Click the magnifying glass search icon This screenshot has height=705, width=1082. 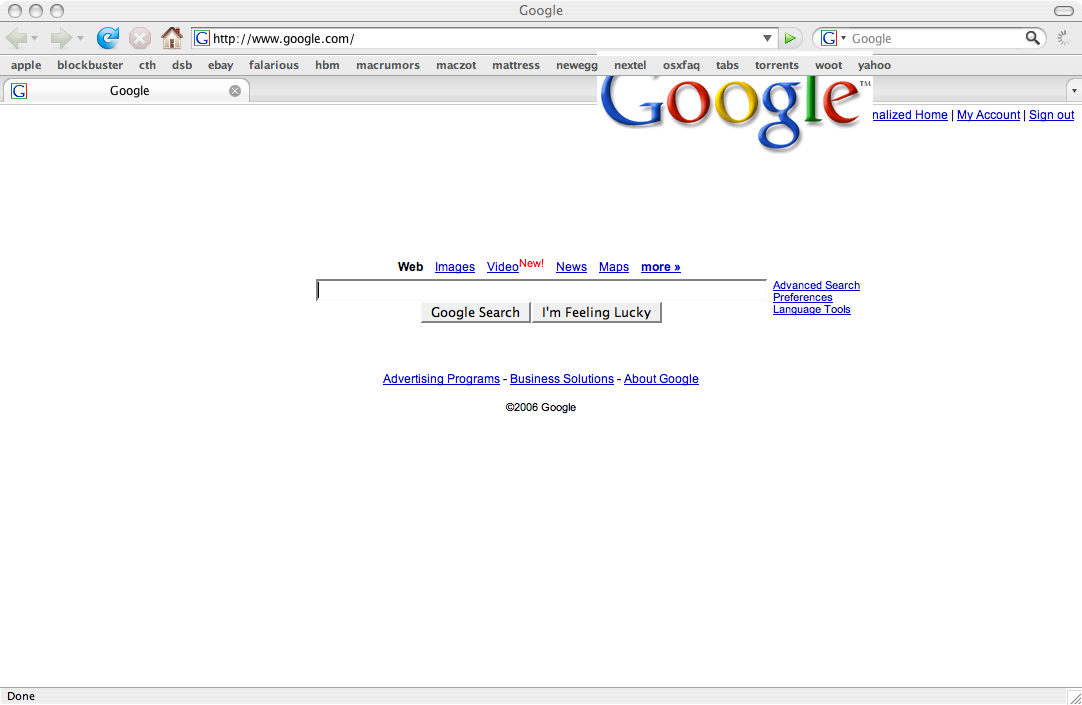pos(1032,38)
